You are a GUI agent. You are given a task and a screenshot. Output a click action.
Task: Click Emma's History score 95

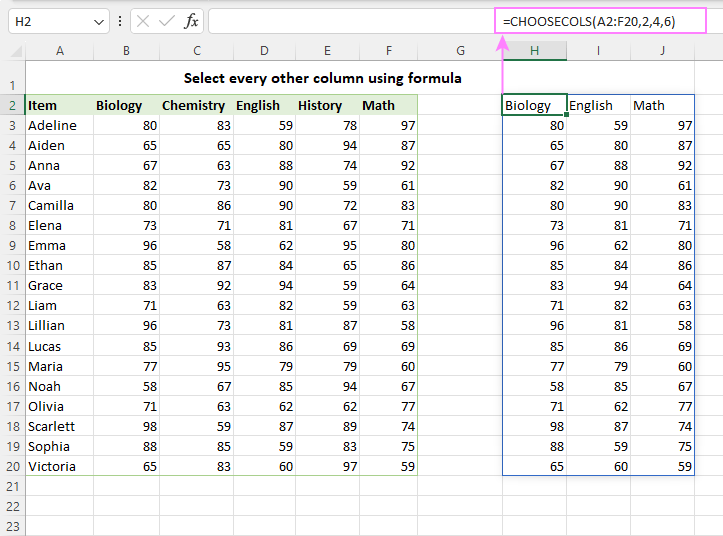327,245
